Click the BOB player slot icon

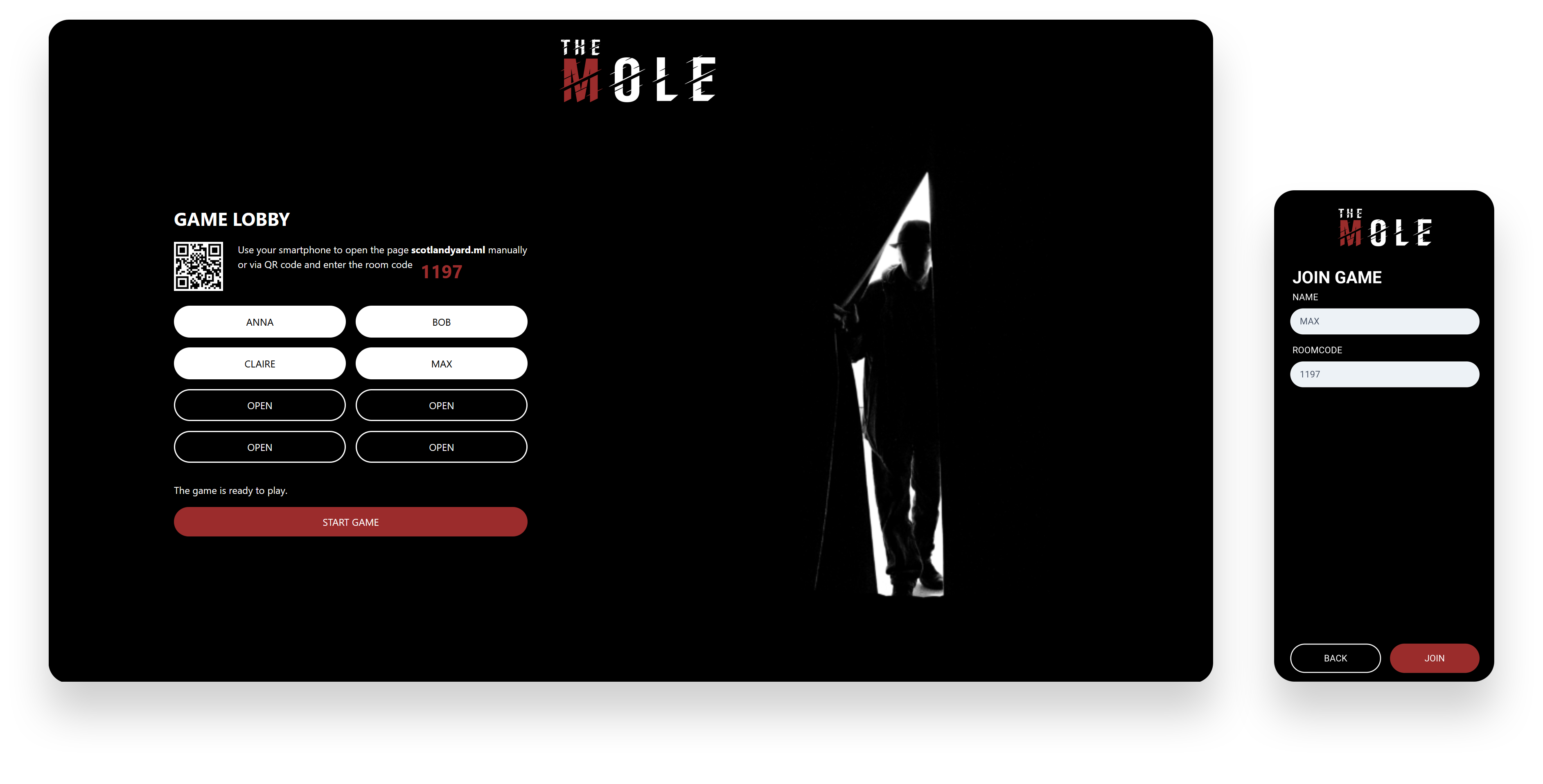(x=441, y=322)
